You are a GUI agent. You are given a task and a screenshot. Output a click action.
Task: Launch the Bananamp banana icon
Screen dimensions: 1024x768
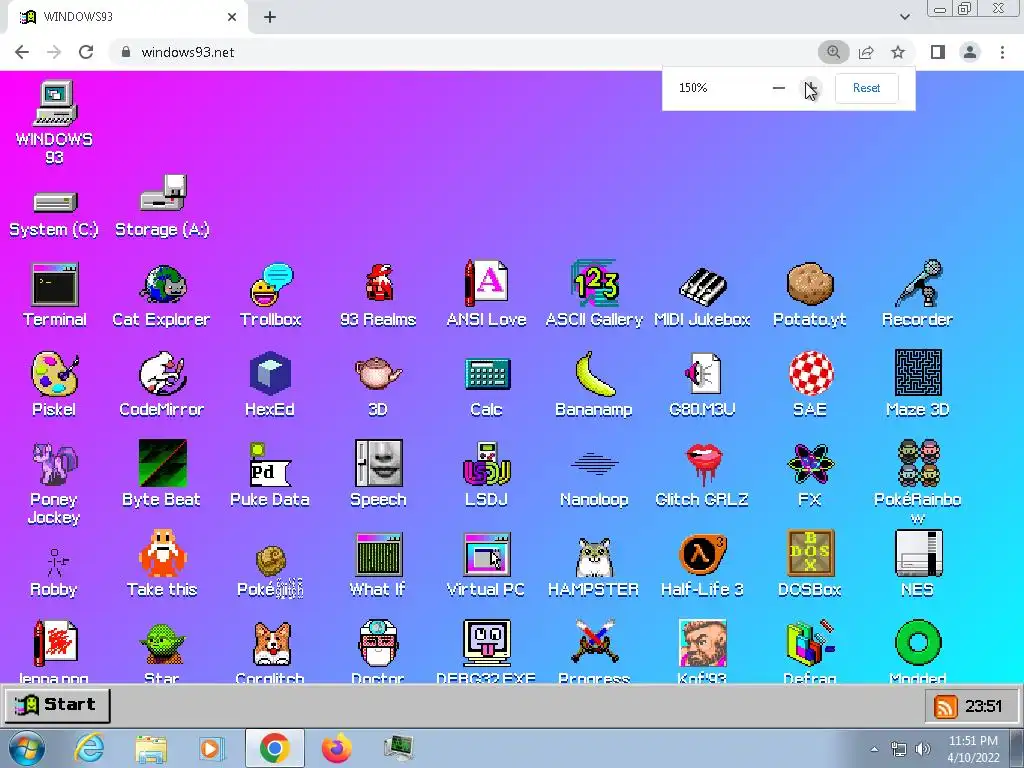point(594,374)
